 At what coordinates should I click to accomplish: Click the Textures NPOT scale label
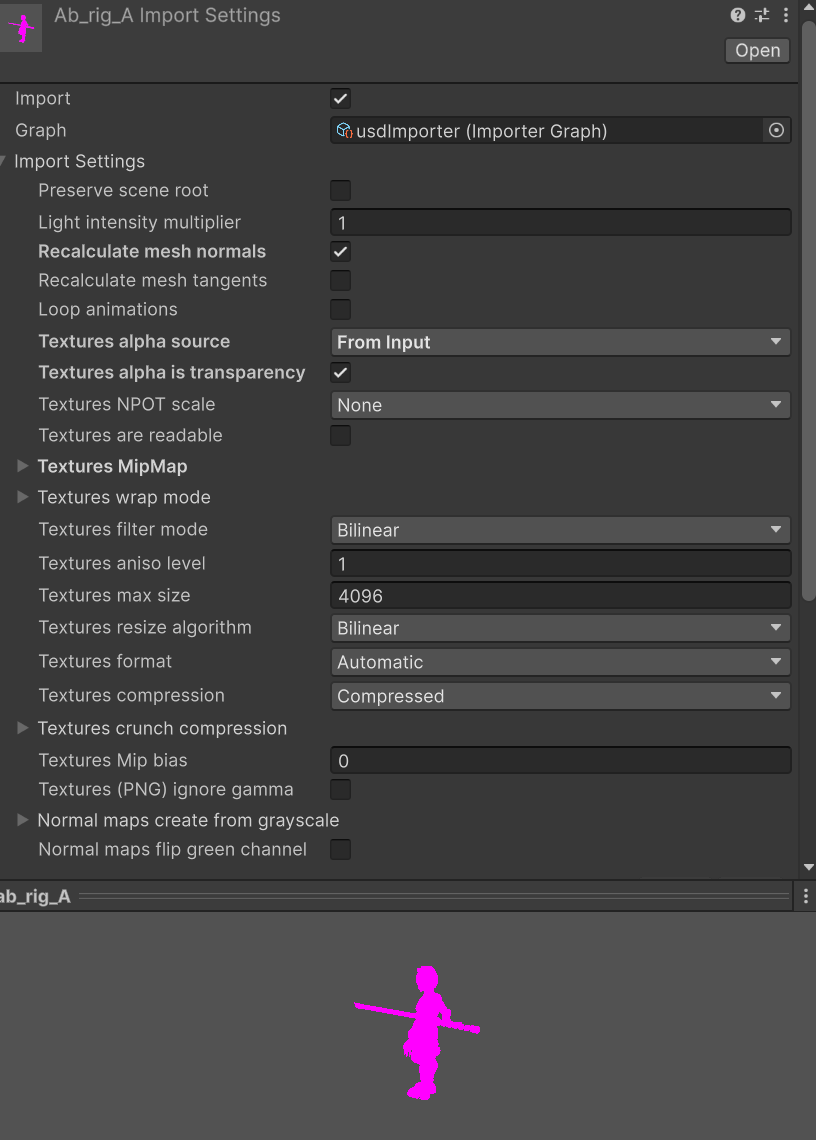pos(127,404)
